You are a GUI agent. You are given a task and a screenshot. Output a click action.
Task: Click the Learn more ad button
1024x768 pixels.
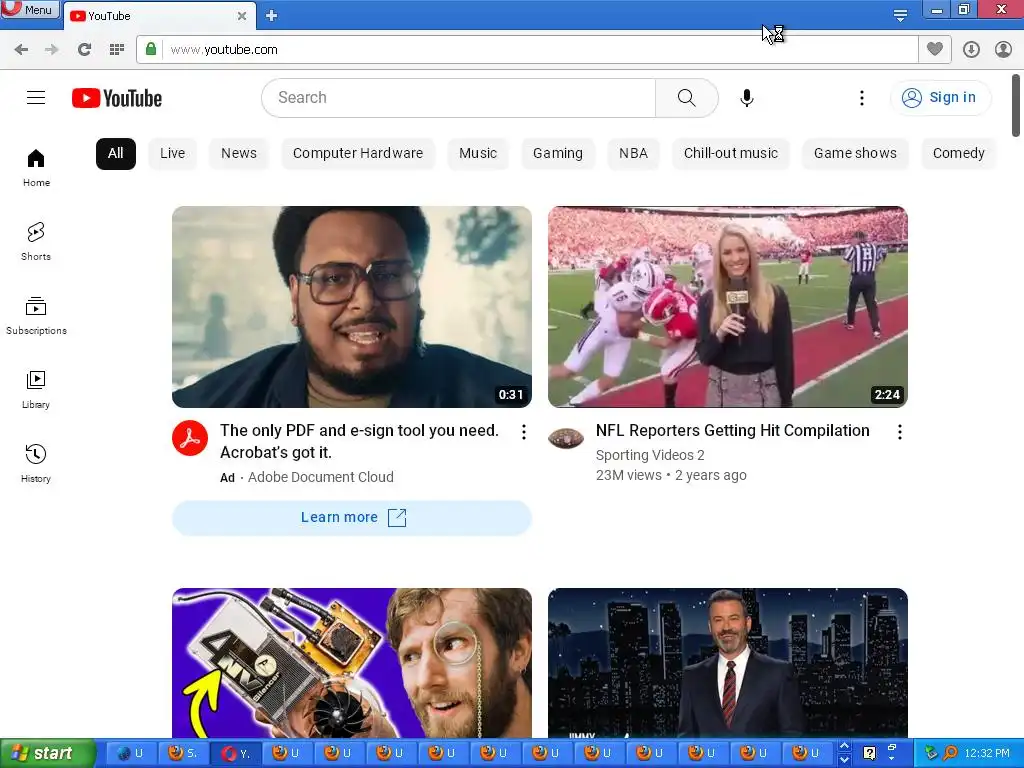352,518
